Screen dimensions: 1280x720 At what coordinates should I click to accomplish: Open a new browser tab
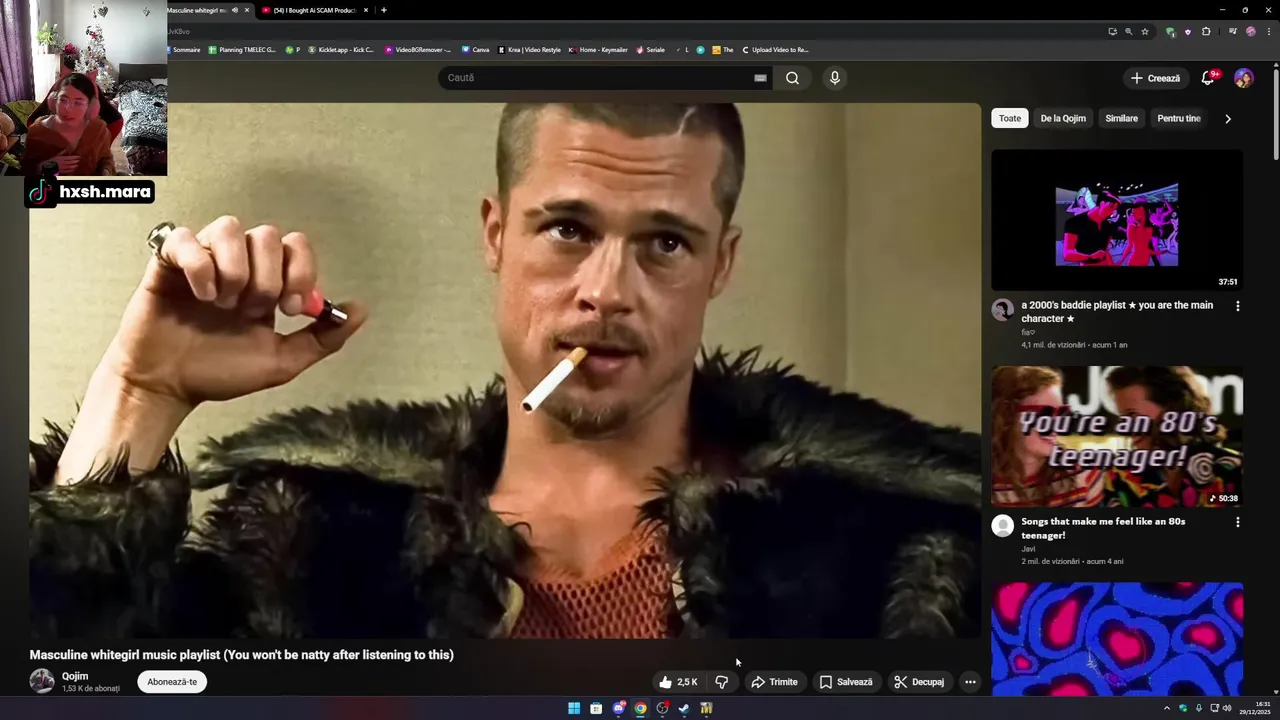[x=383, y=10]
